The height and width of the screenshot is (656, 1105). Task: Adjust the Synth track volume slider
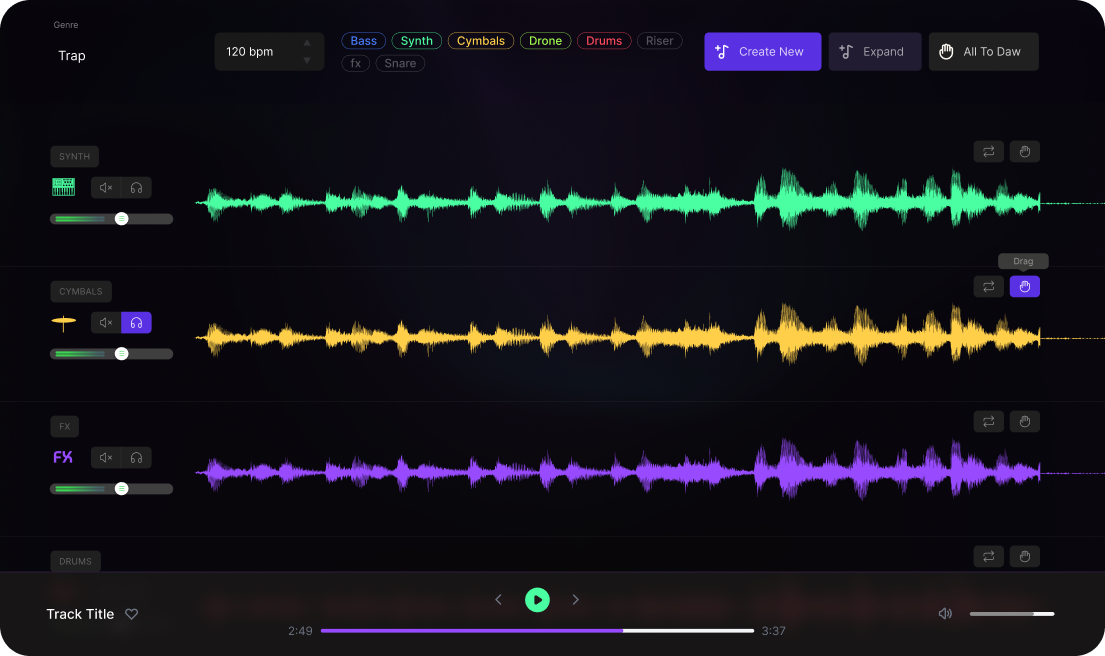(x=111, y=219)
